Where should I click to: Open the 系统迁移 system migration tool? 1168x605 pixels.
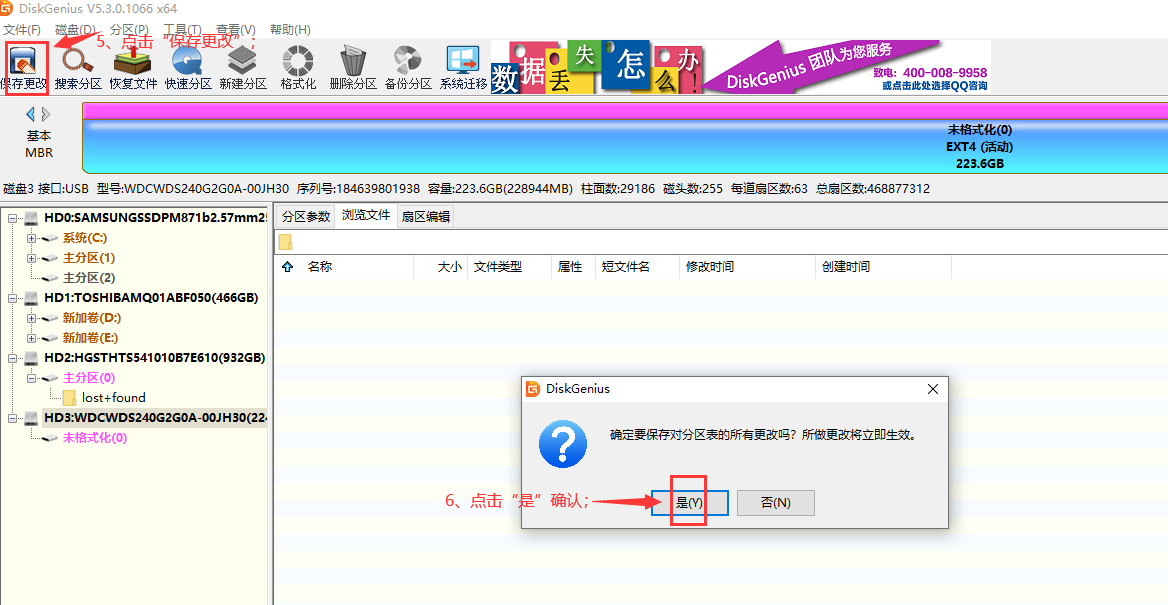point(463,67)
